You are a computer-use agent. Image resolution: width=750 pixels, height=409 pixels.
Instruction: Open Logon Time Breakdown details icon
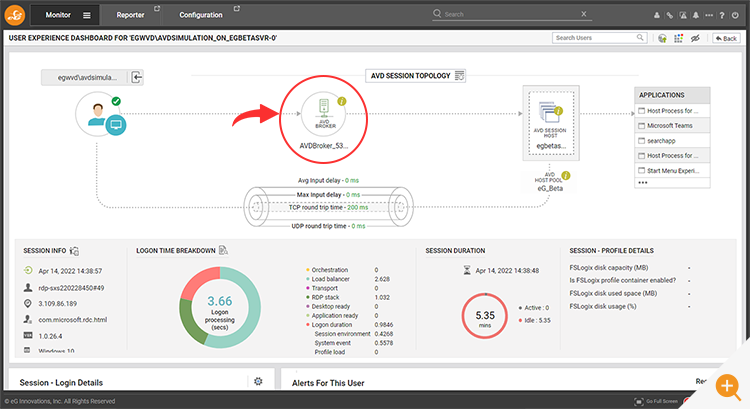click(x=223, y=250)
